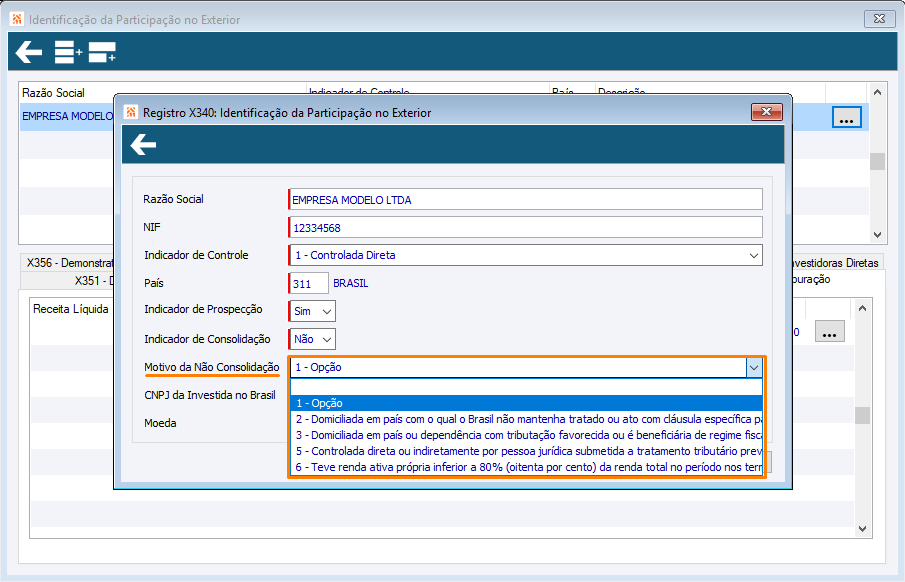
Task: Choose option 3 tributação favorecida
Action: tap(526, 435)
